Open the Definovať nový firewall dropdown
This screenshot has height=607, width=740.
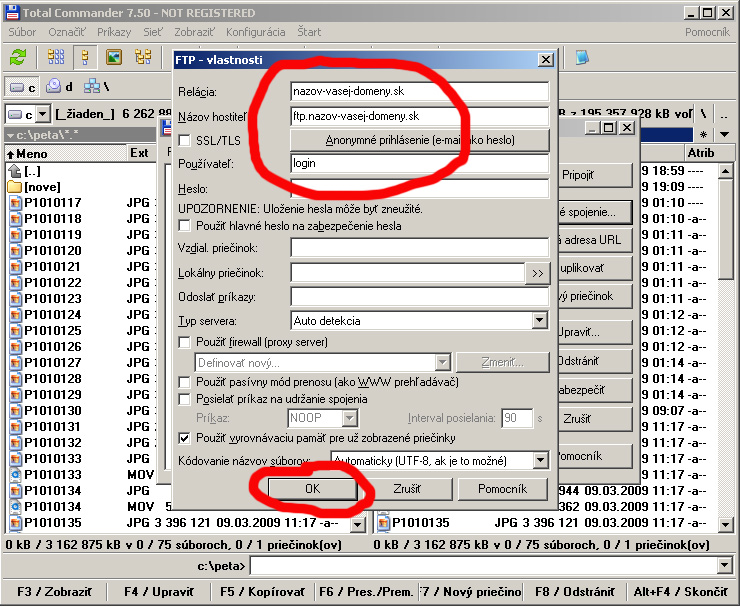pos(442,363)
